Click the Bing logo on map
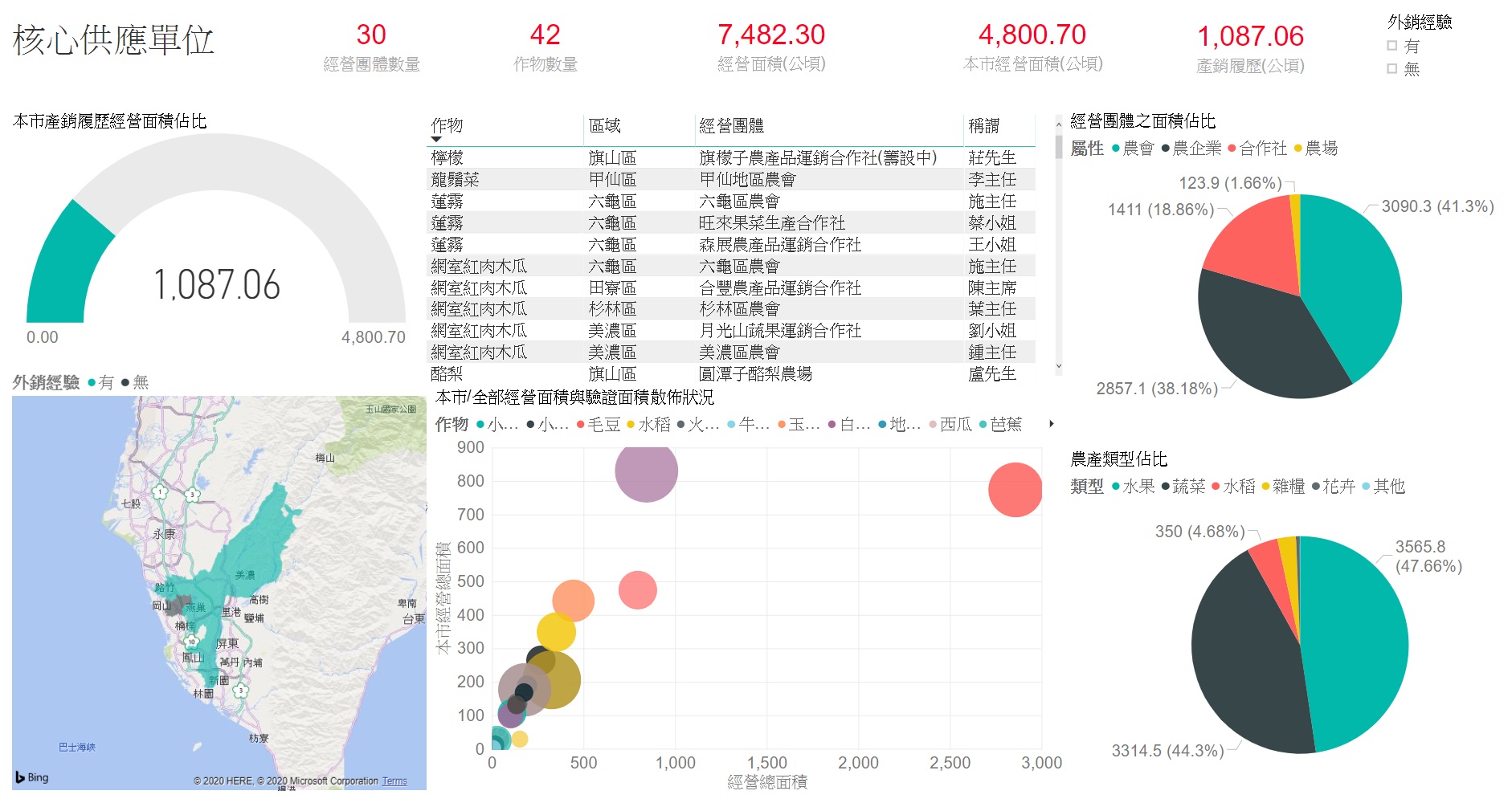1512x803 pixels. 32,777
